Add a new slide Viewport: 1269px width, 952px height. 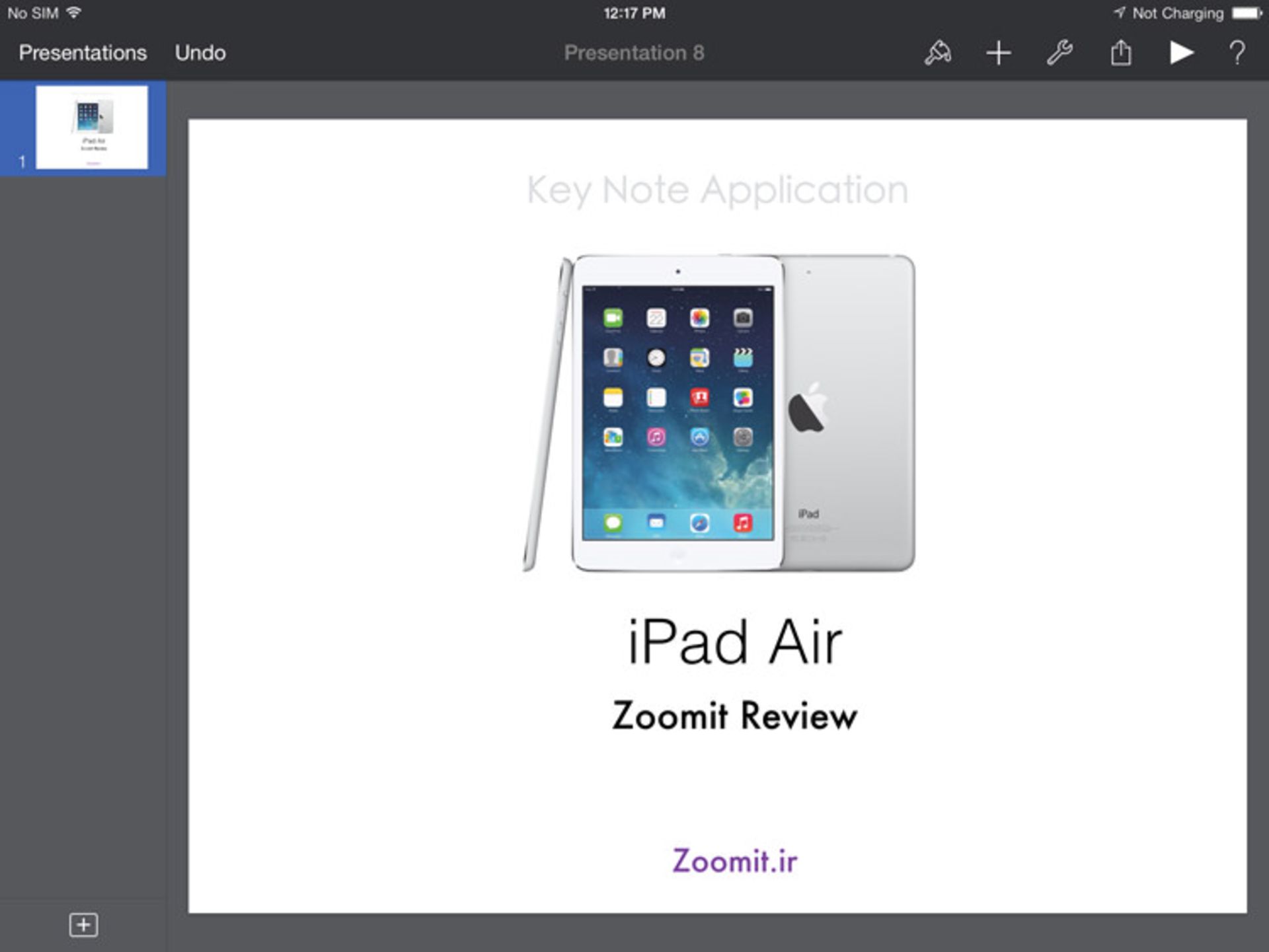tap(83, 925)
